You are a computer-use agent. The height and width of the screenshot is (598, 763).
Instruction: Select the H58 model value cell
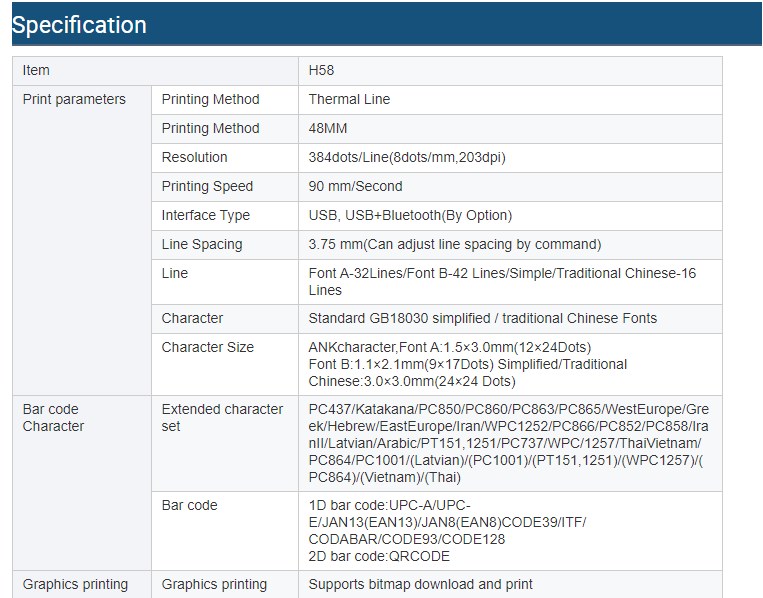pos(324,70)
